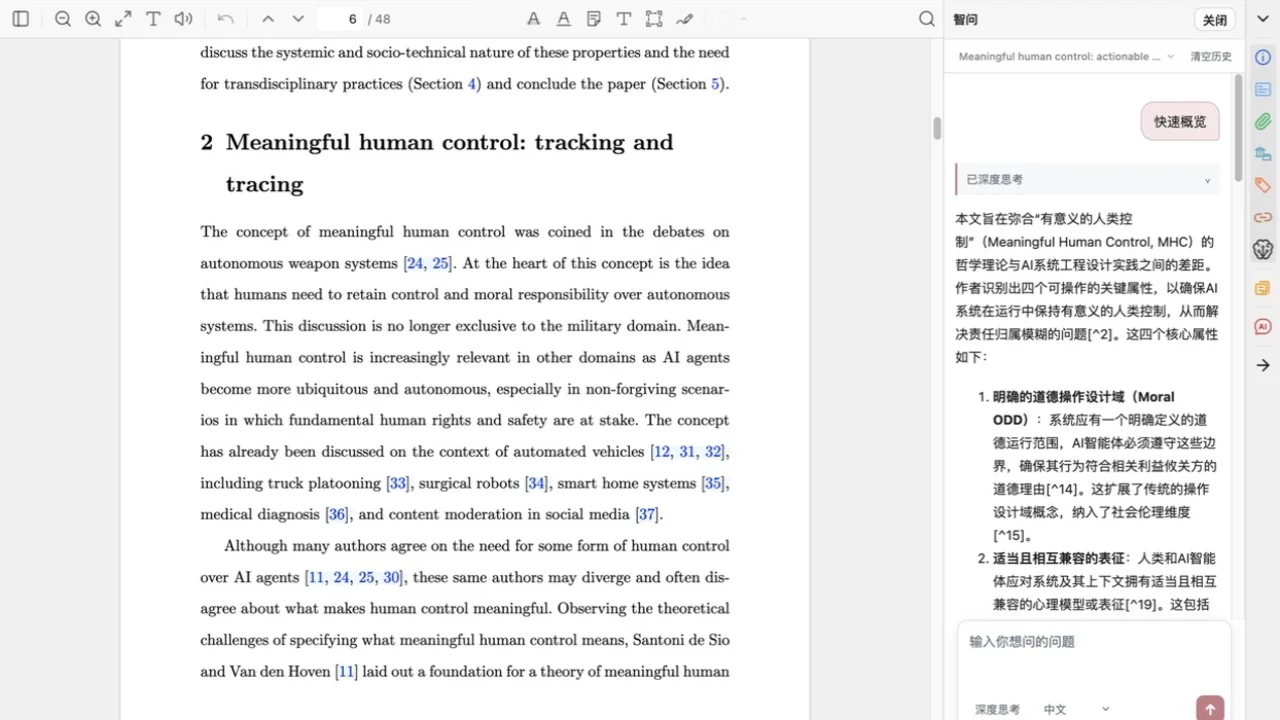Image resolution: width=1280 pixels, height=720 pixels.
Task: Open attachments section in side rail
Action: tap(1263, 122)
